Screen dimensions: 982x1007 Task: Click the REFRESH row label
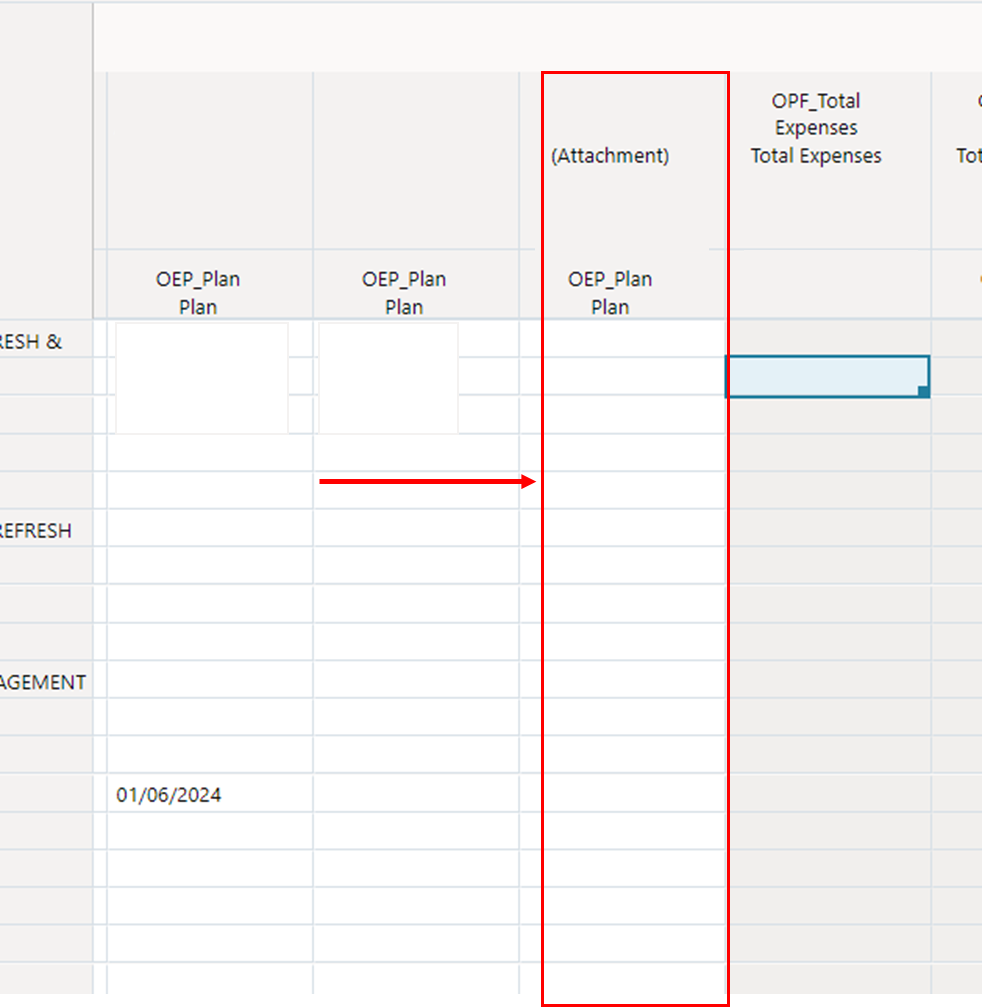pos(38,531)
